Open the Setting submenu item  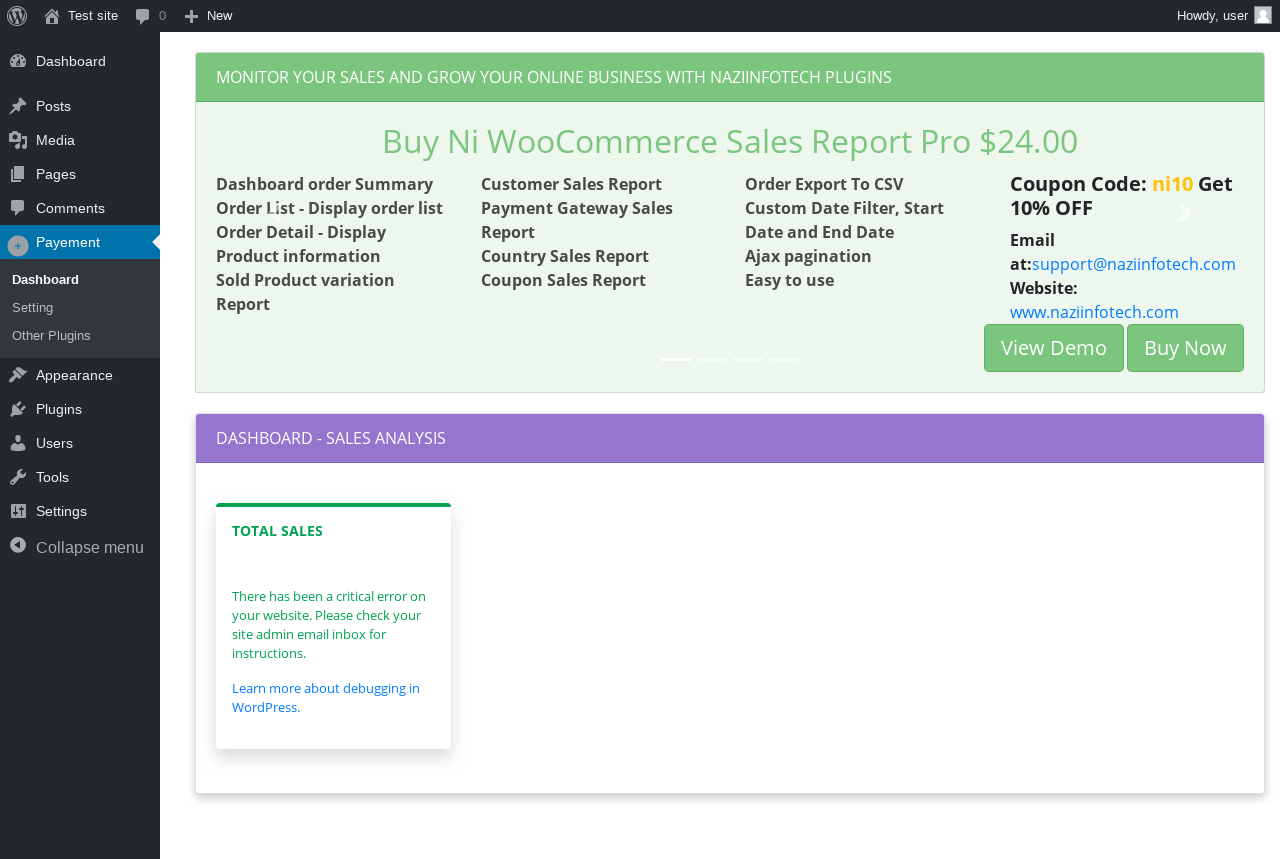(33, 307)
